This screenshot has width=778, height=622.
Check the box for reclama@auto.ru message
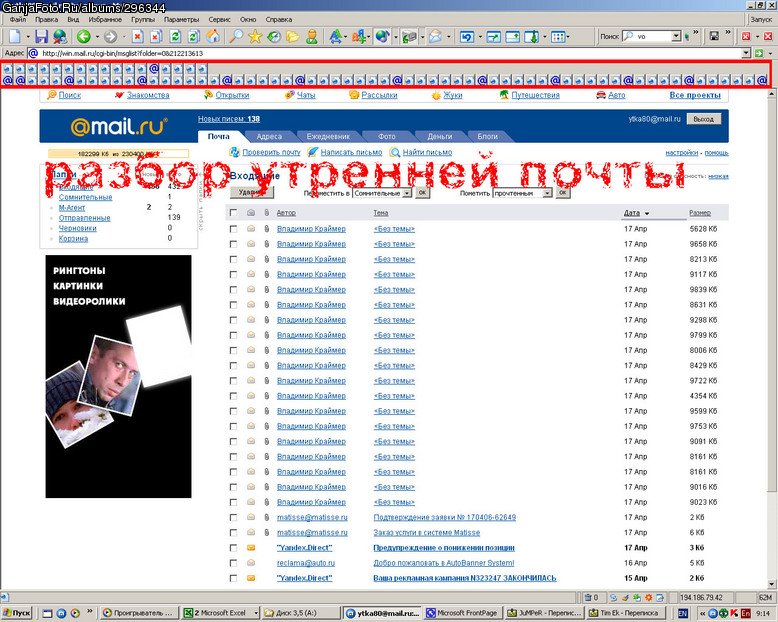(233, 563)
